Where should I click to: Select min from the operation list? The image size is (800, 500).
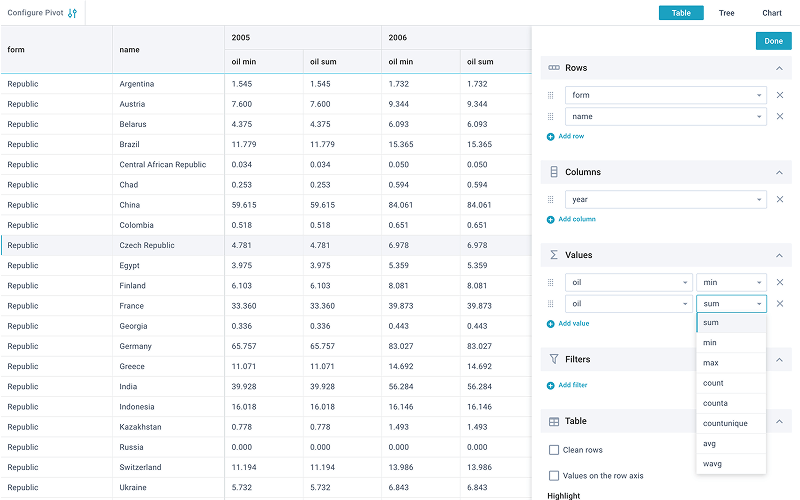pos(731,343)
